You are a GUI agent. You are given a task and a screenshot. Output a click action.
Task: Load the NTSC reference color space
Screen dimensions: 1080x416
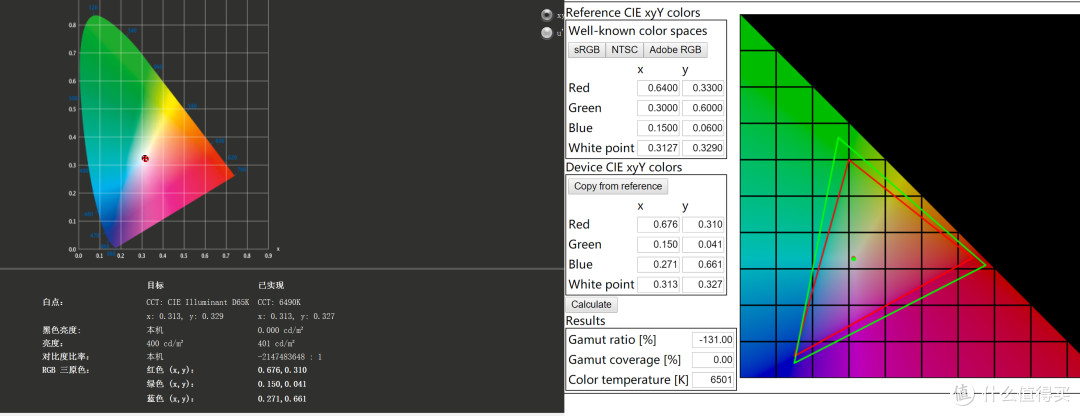(x=624, y=50)
